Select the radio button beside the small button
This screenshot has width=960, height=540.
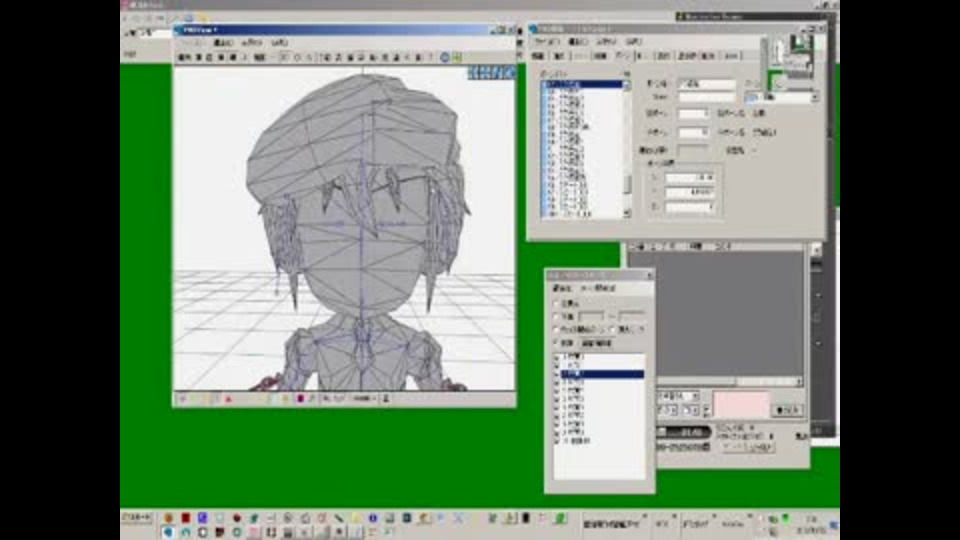(x=557, y=343)
